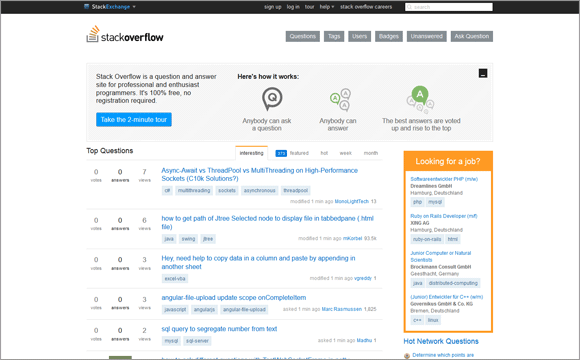The height and width of the screenshot is (360, 580).
Task: Open the Badges navigation button
Action: 389,36
